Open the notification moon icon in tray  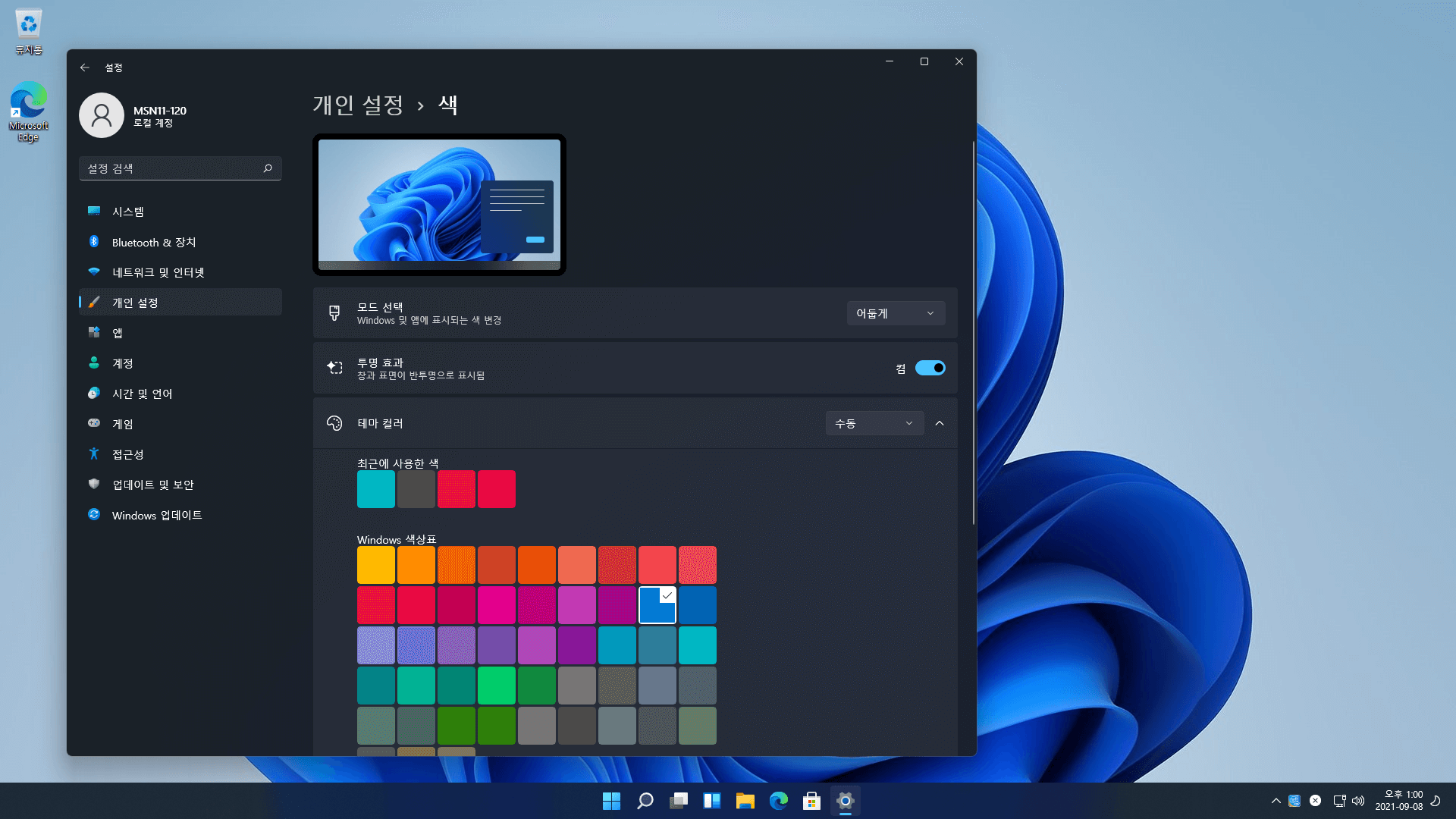coord(1436,801)
